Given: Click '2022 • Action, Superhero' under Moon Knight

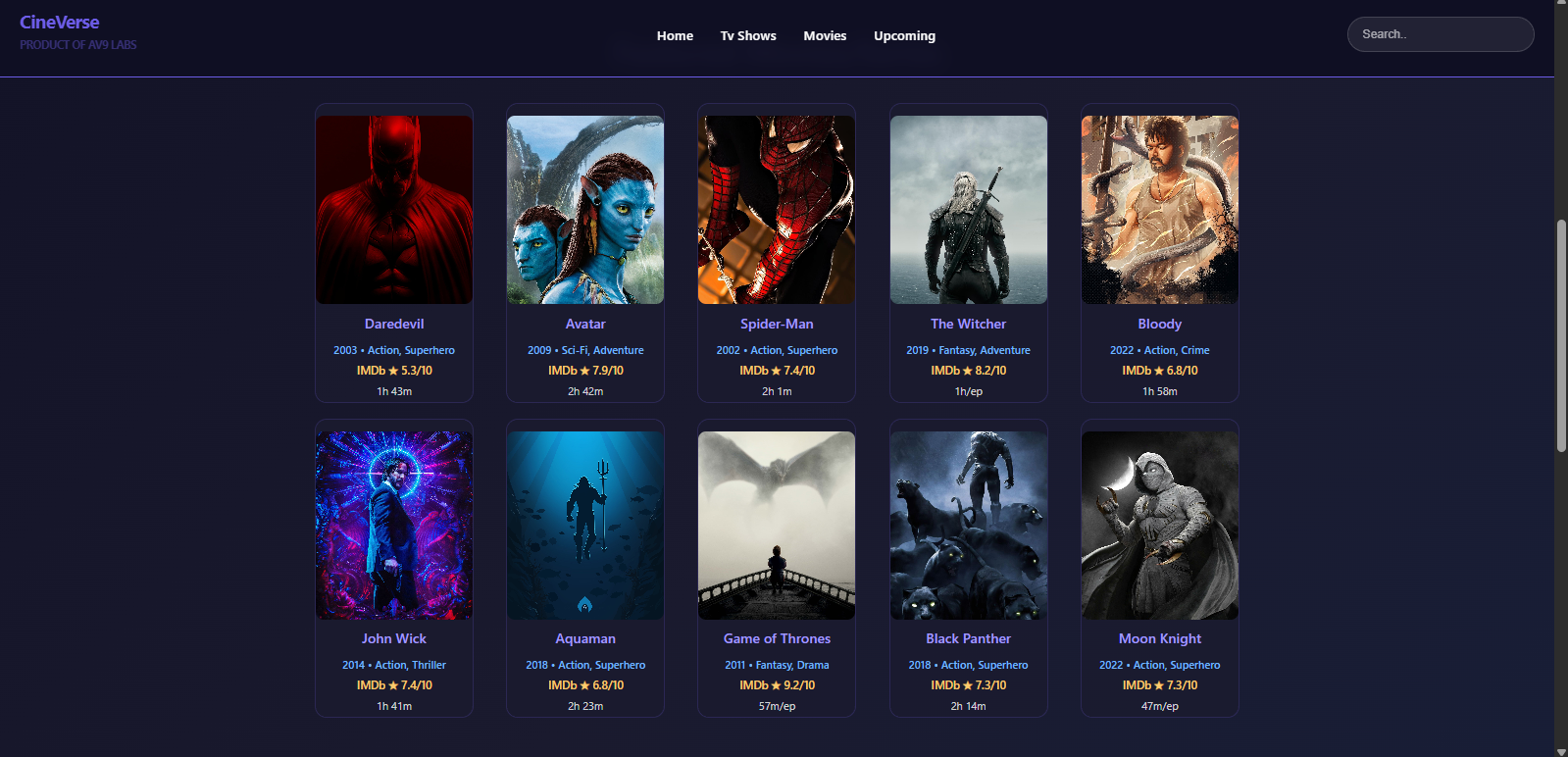Looking at the screenshot, I should (x=1160, y=665).
